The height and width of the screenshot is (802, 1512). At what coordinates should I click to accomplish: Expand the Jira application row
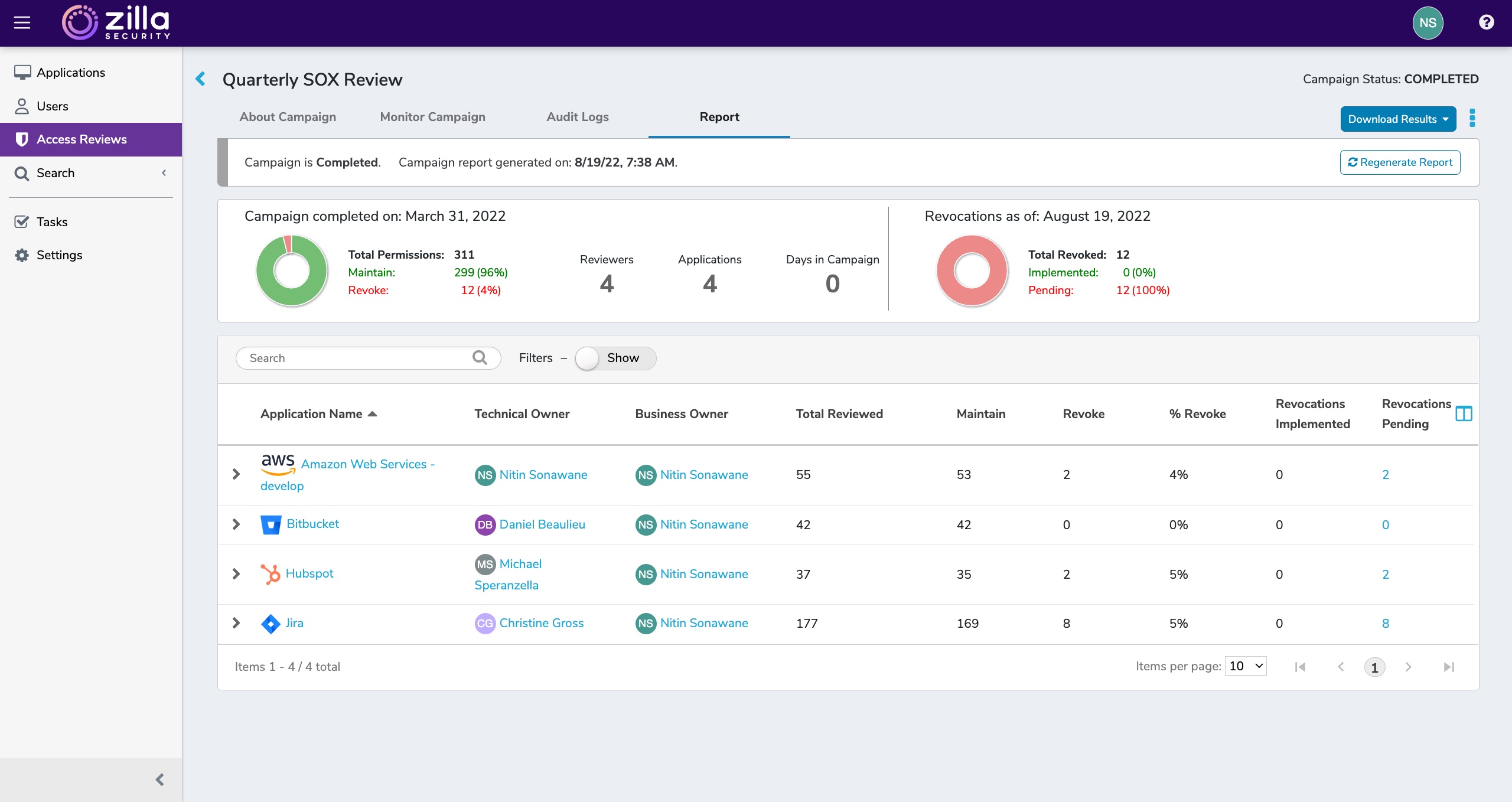pyautogui.click(x=236, y=623)
